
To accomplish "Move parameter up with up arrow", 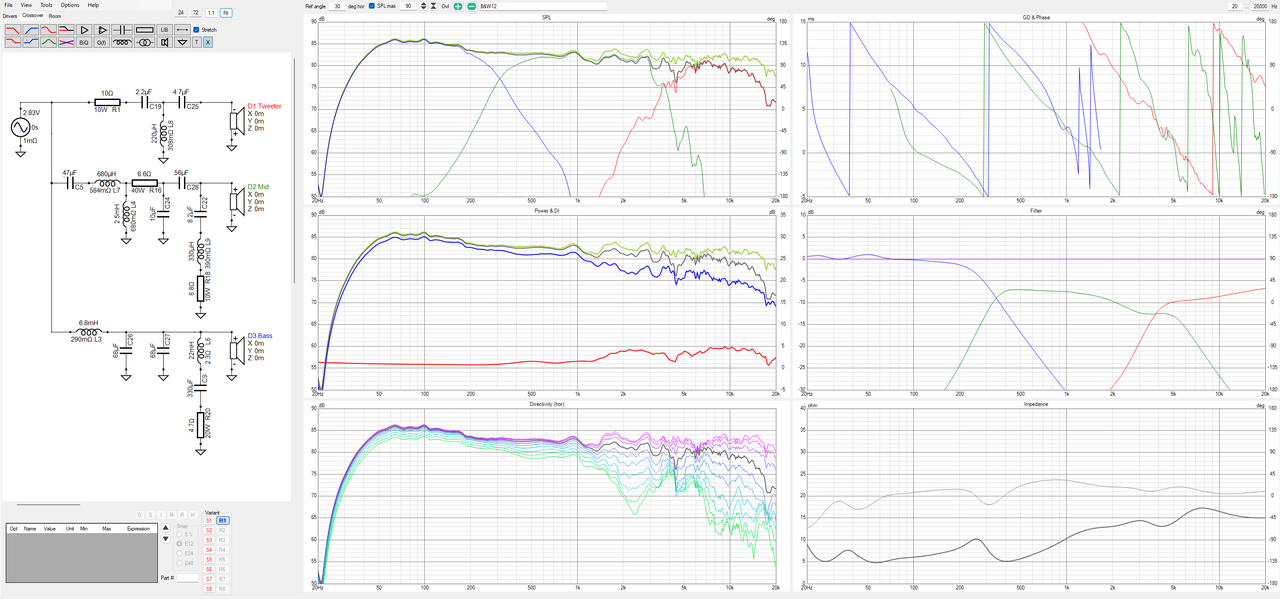I will (165, 527).
